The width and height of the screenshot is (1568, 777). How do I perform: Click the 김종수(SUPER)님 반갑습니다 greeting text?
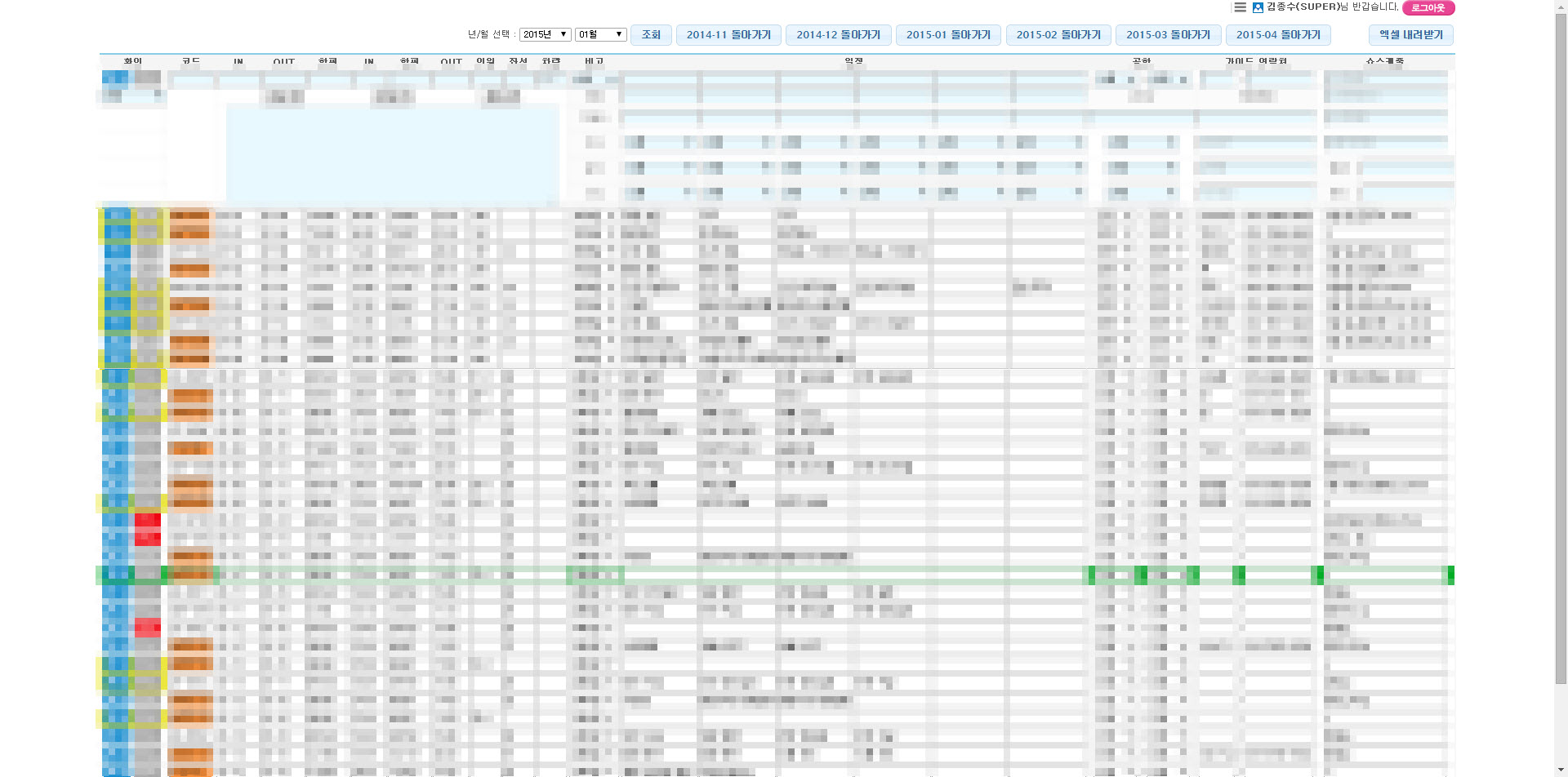tap(1332, 7)
